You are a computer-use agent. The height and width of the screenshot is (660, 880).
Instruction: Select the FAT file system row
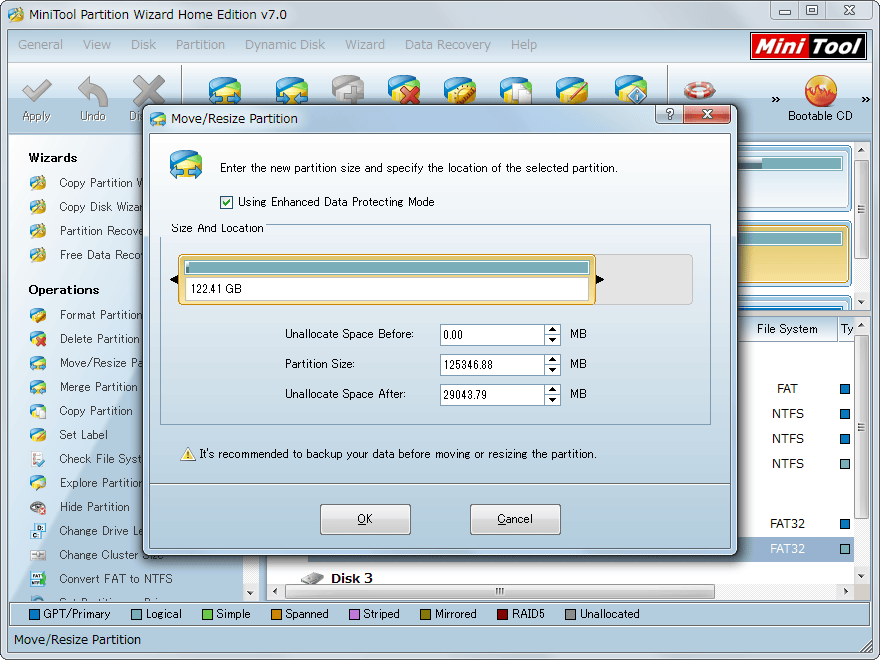(797, 389)
